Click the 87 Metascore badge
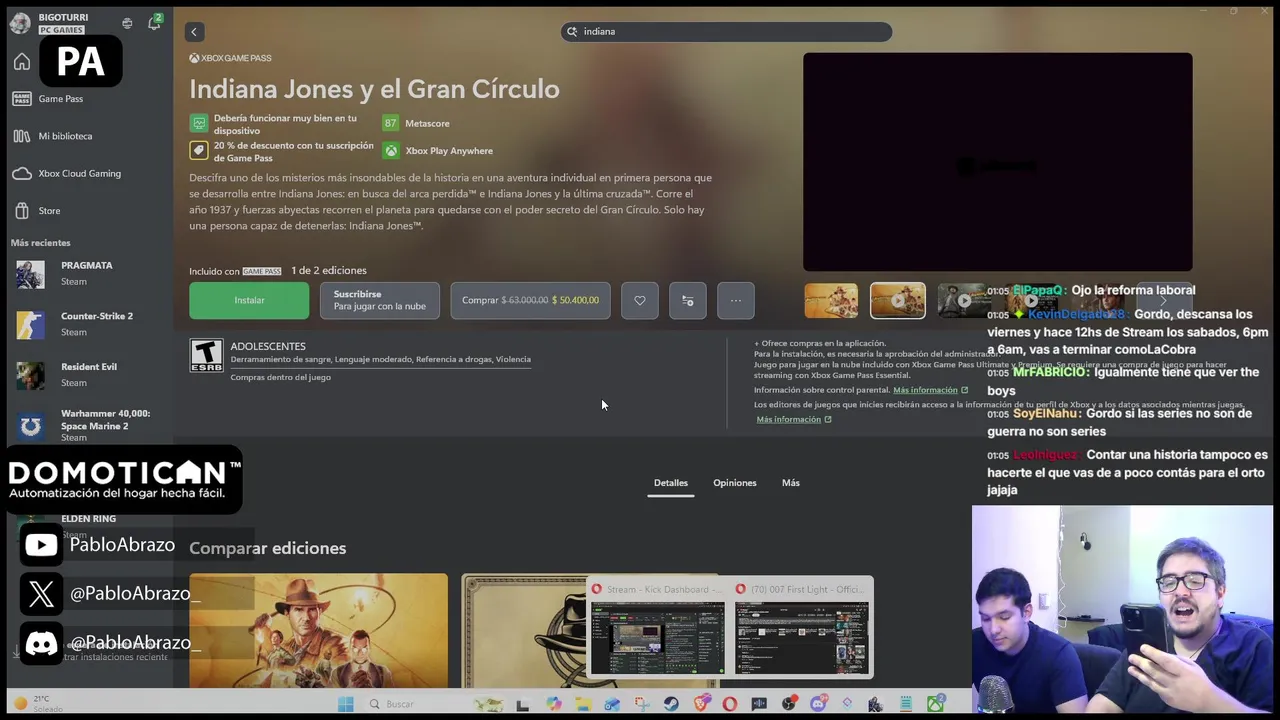 (x=390, y=123)
